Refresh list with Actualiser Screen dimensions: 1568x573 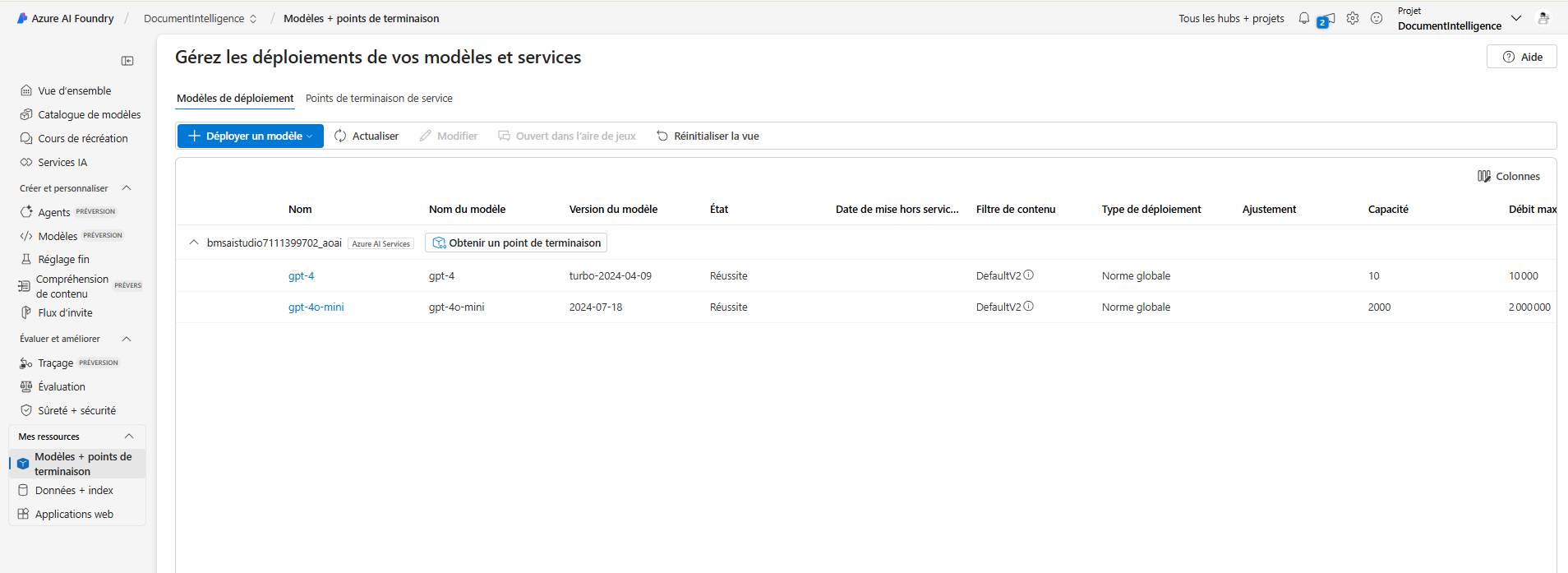point(367,136)
